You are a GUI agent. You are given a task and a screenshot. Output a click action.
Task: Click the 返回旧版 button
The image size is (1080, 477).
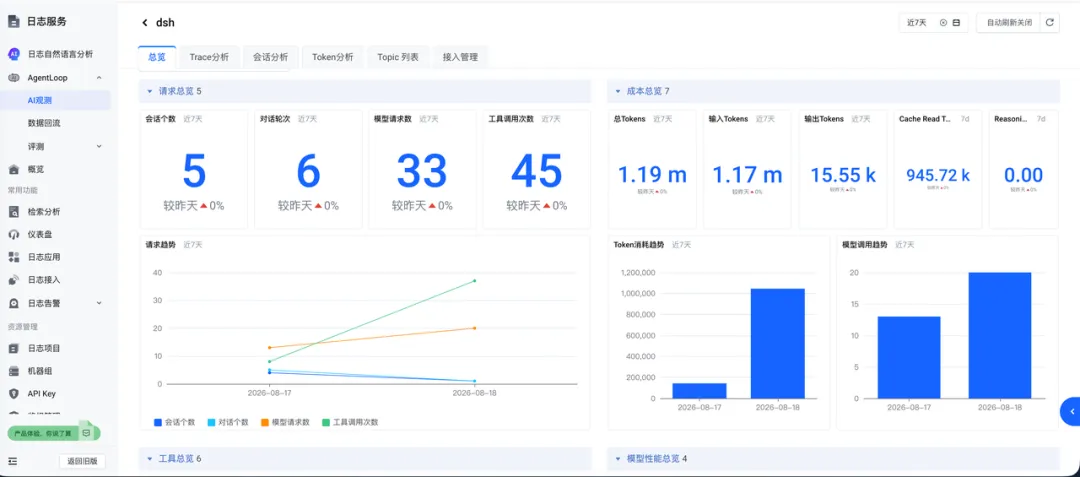point(82,461)
